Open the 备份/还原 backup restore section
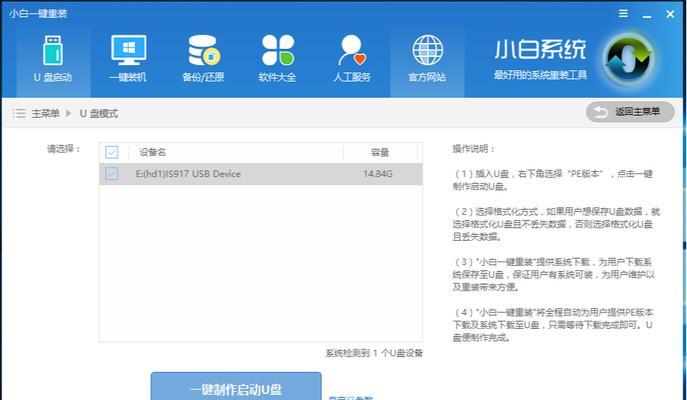Viewport: 687px width, 400px height. 203,61
